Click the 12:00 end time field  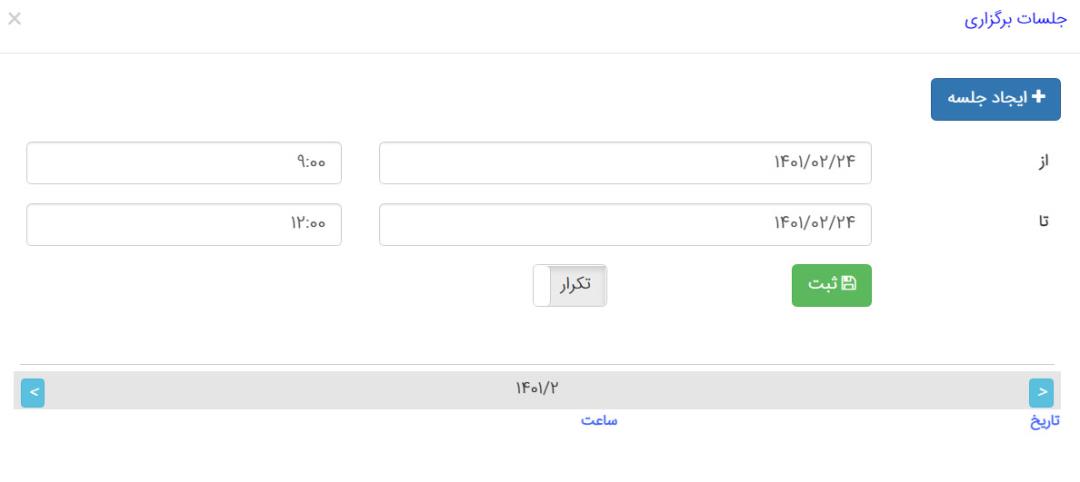[x=184, y=224]
